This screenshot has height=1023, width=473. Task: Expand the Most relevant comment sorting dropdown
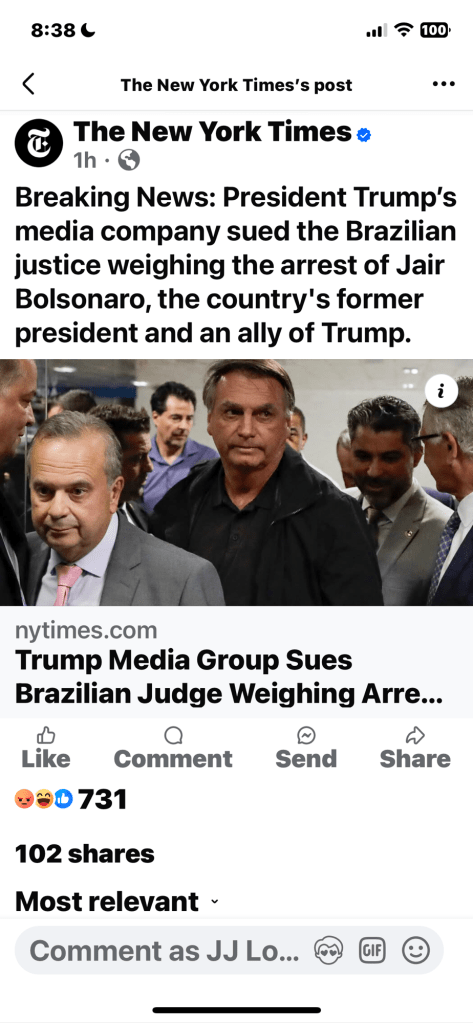117,902
